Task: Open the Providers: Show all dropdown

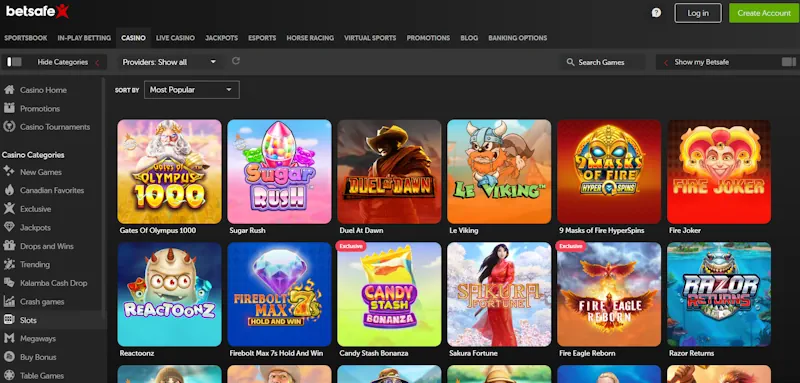Action: point(169,62)
